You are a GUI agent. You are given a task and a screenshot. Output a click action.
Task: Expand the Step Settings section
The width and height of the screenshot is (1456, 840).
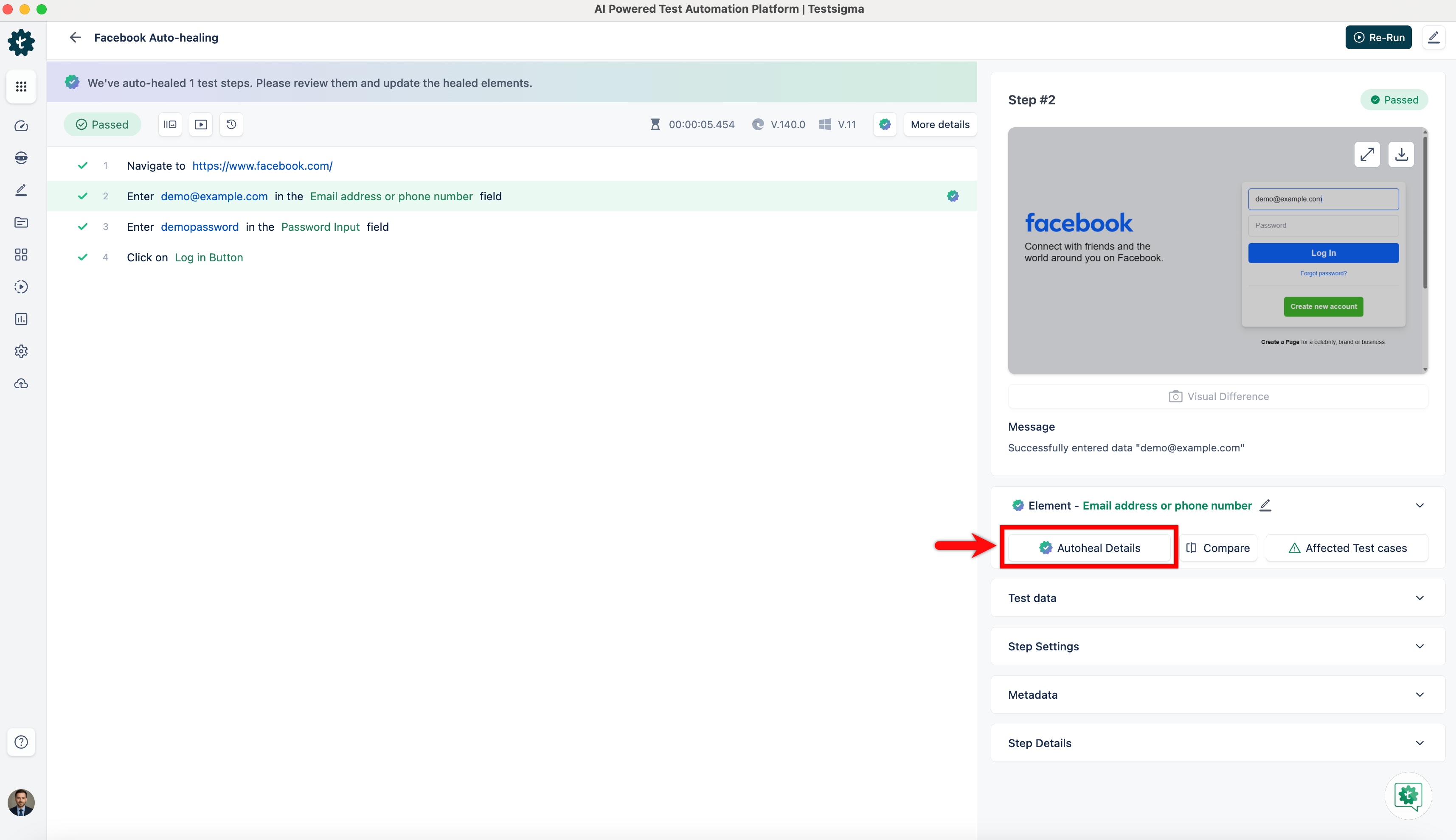(1419, 647)
